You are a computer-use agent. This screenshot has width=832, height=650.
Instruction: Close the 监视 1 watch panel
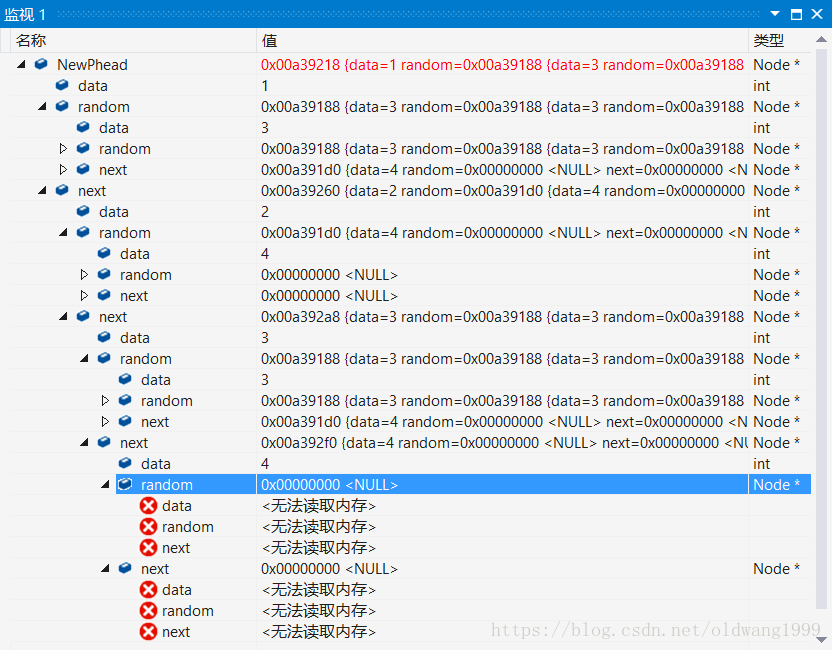point(817,14)
